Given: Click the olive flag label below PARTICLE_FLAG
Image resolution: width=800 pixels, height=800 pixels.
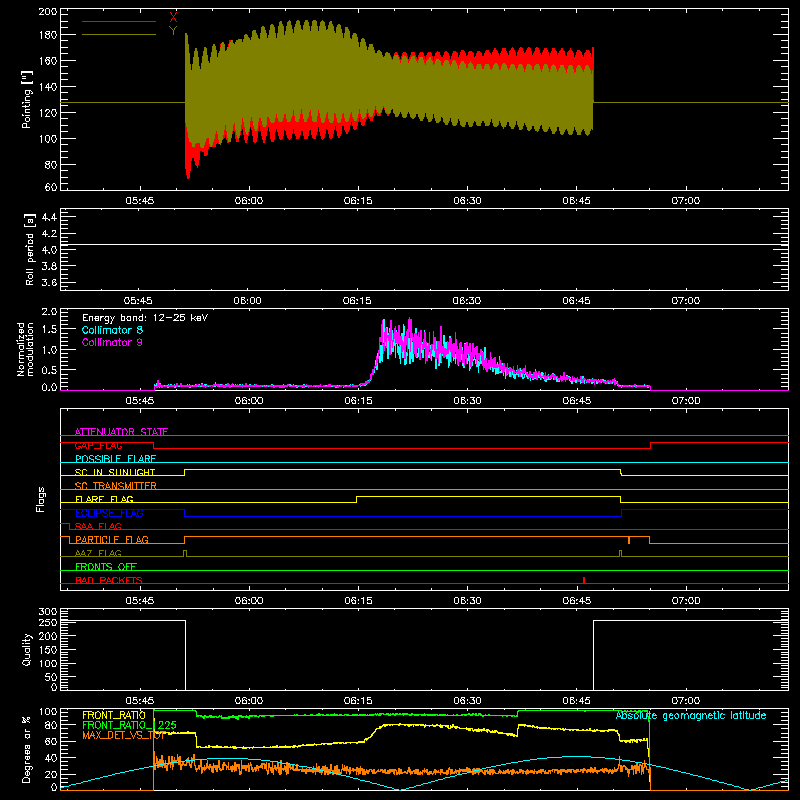Looking at the screenshot, I should click(x=98, y=553).
